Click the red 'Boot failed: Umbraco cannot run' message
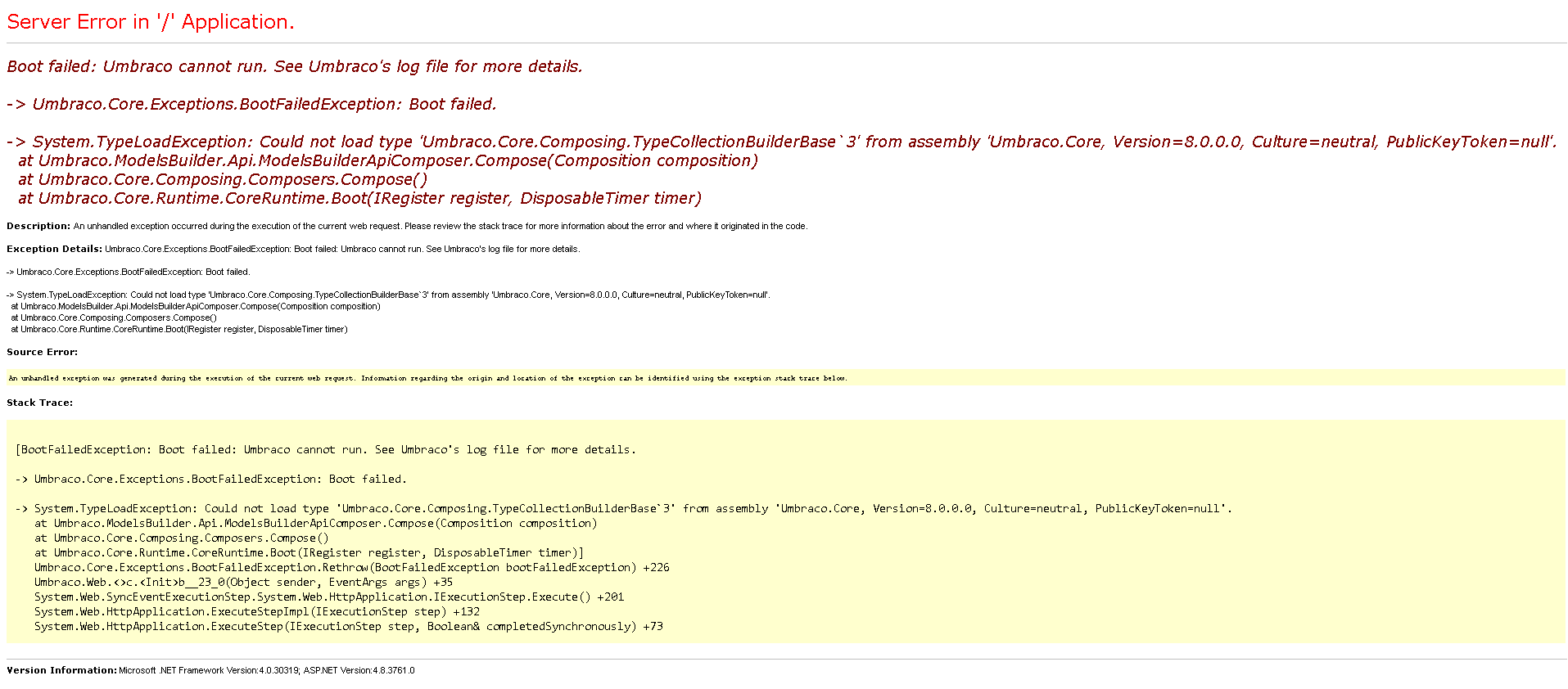This screenshot has width=1568, height=689. (295, 66)
